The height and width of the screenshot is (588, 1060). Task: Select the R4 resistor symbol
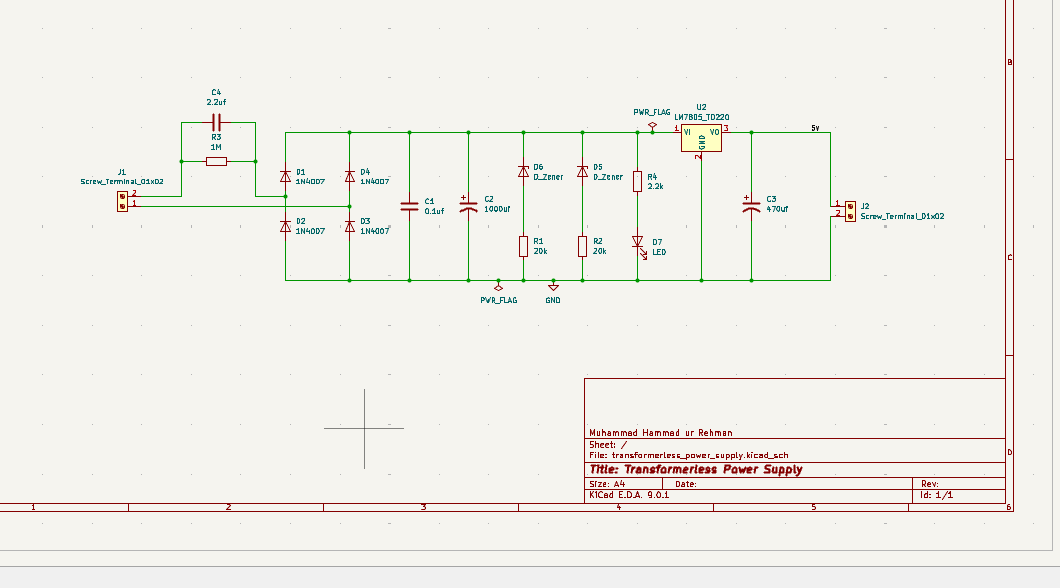637,181
